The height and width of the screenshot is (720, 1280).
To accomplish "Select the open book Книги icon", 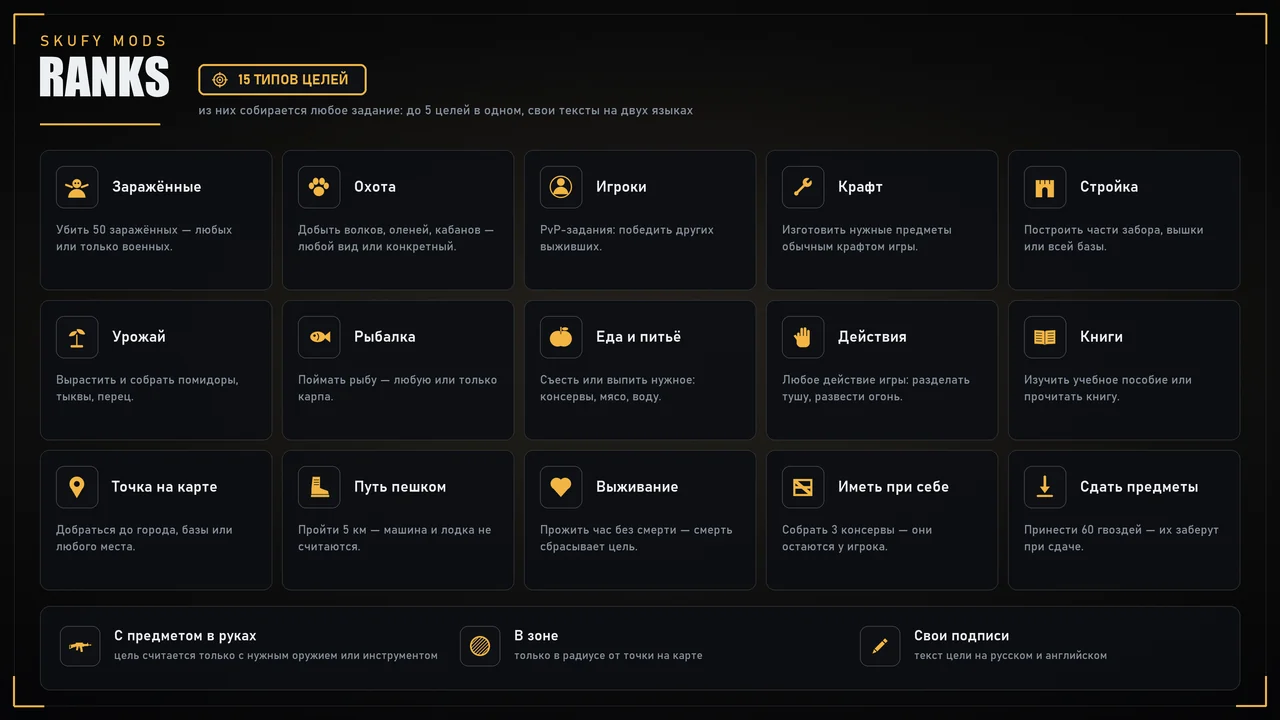I will point(1045,337).
